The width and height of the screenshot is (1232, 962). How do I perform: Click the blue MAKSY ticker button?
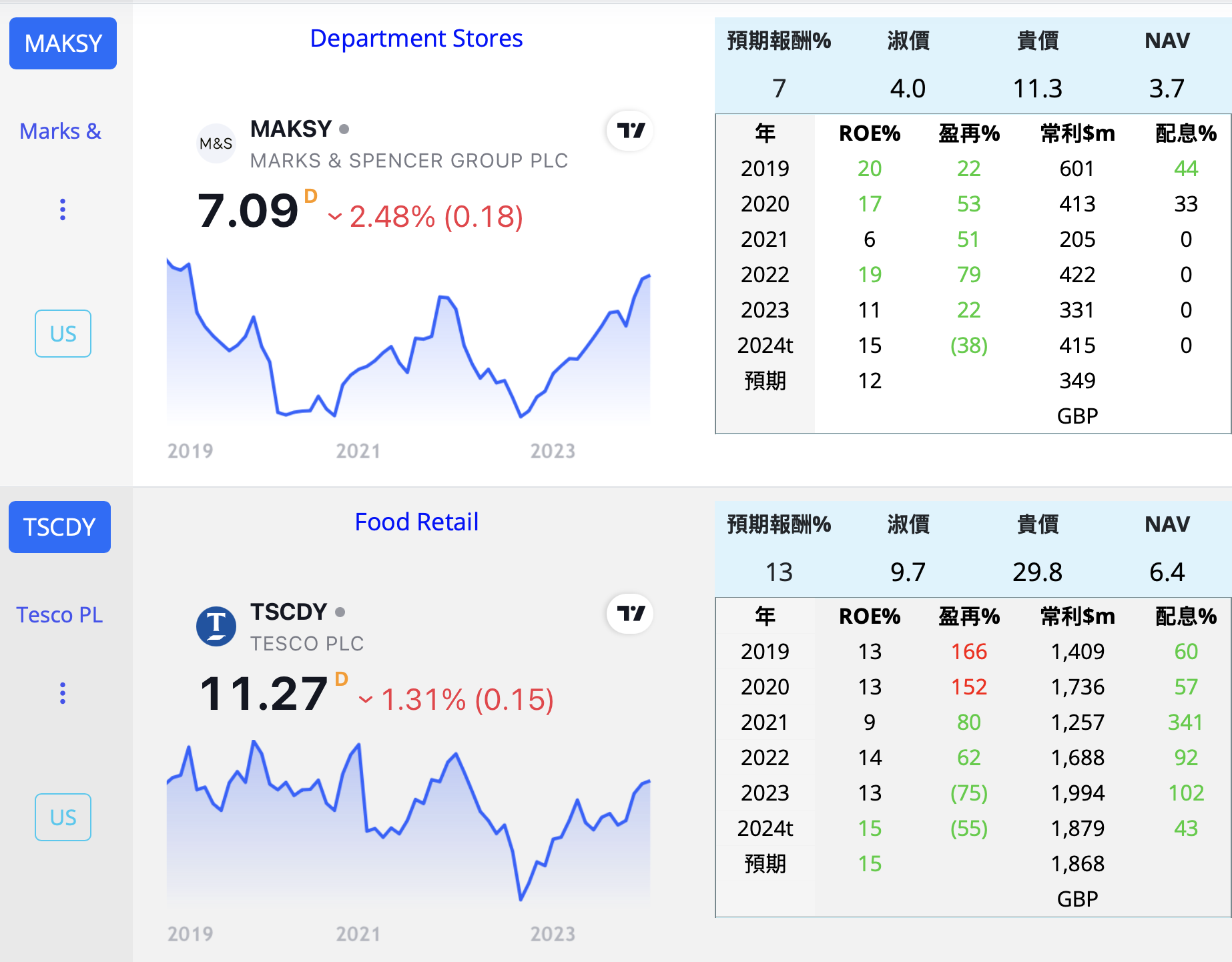63,43
